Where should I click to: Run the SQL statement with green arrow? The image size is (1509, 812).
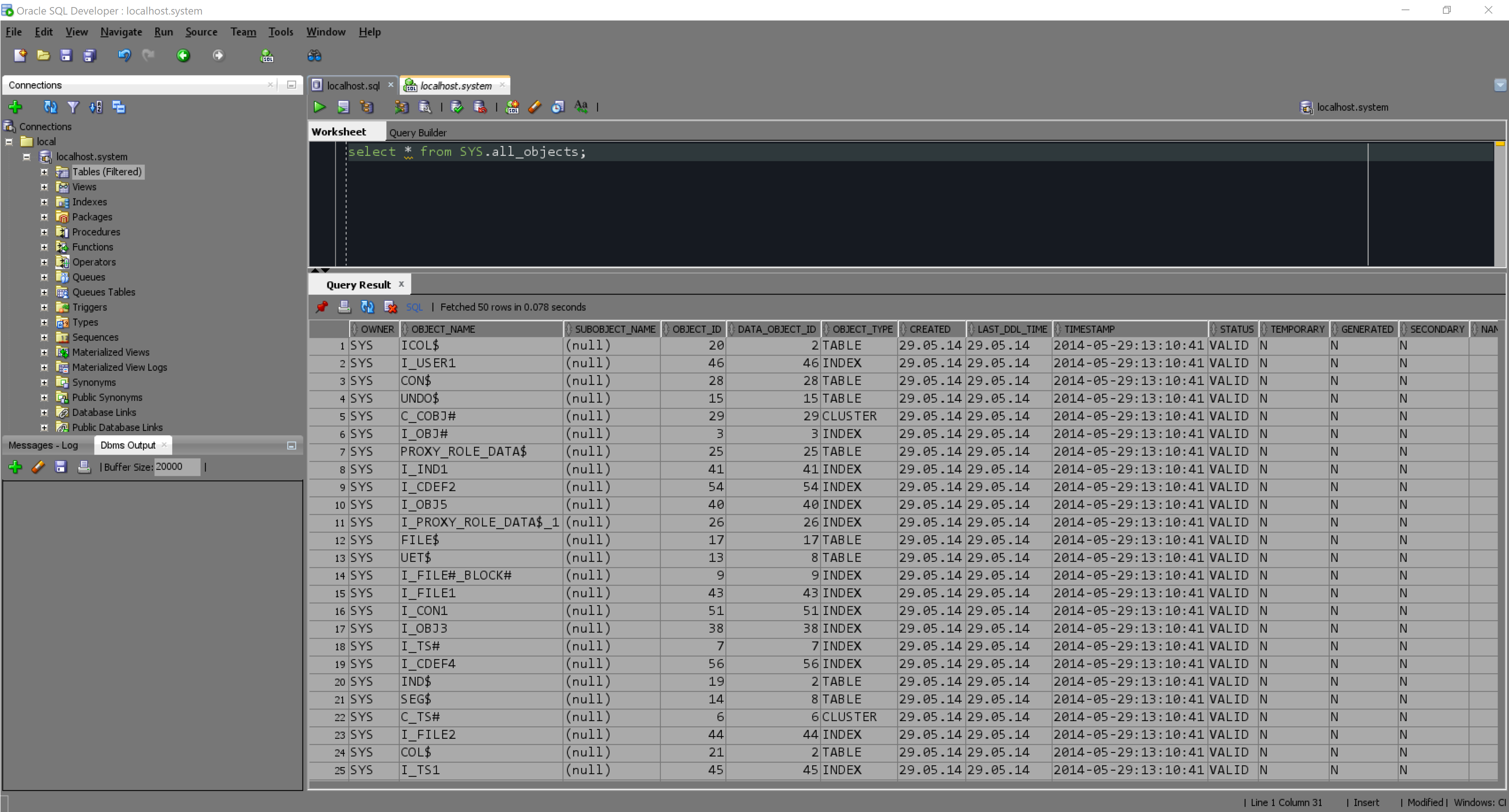(319, 107)
